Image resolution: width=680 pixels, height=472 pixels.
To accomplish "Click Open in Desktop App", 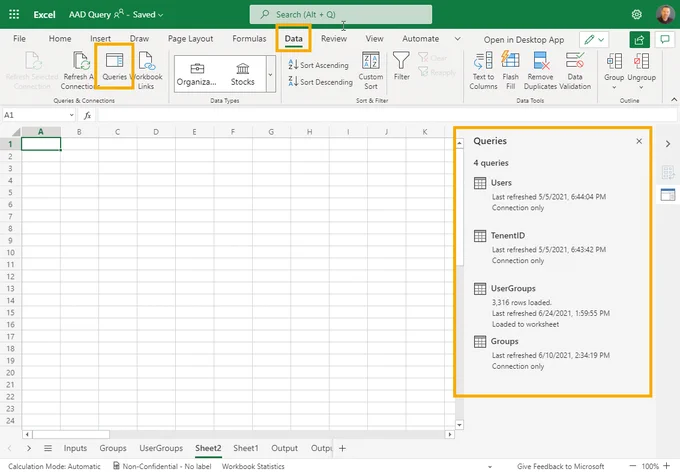I will coord(524,39).
